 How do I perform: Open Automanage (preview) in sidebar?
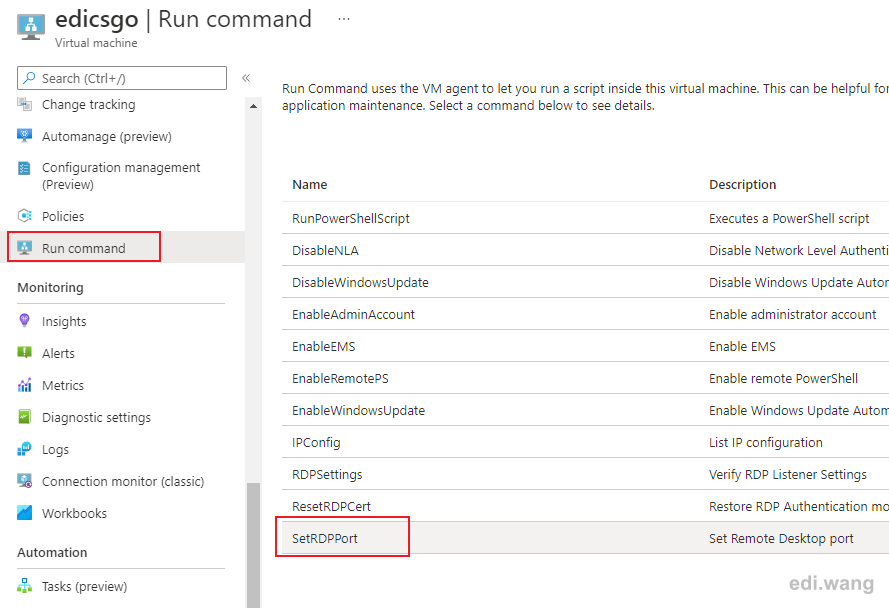click(x=107, y=136)
